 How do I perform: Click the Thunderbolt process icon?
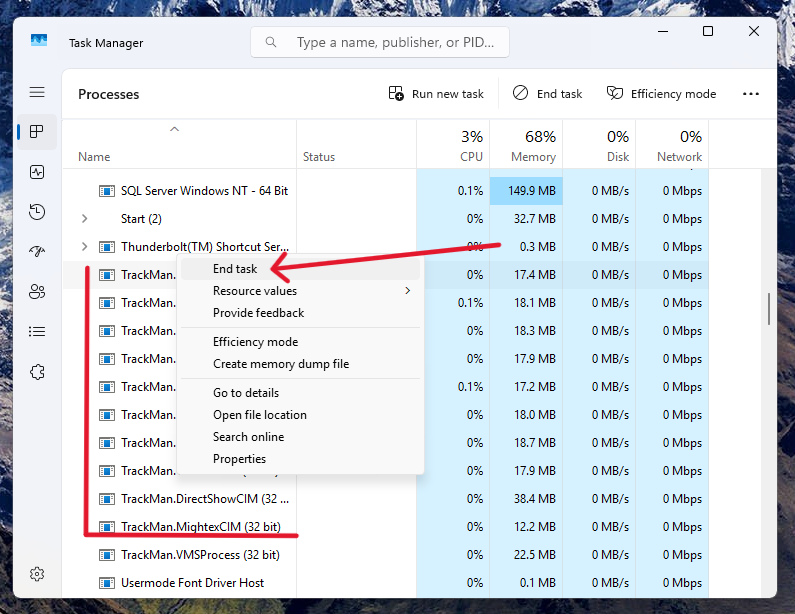[x=106, y=247]
